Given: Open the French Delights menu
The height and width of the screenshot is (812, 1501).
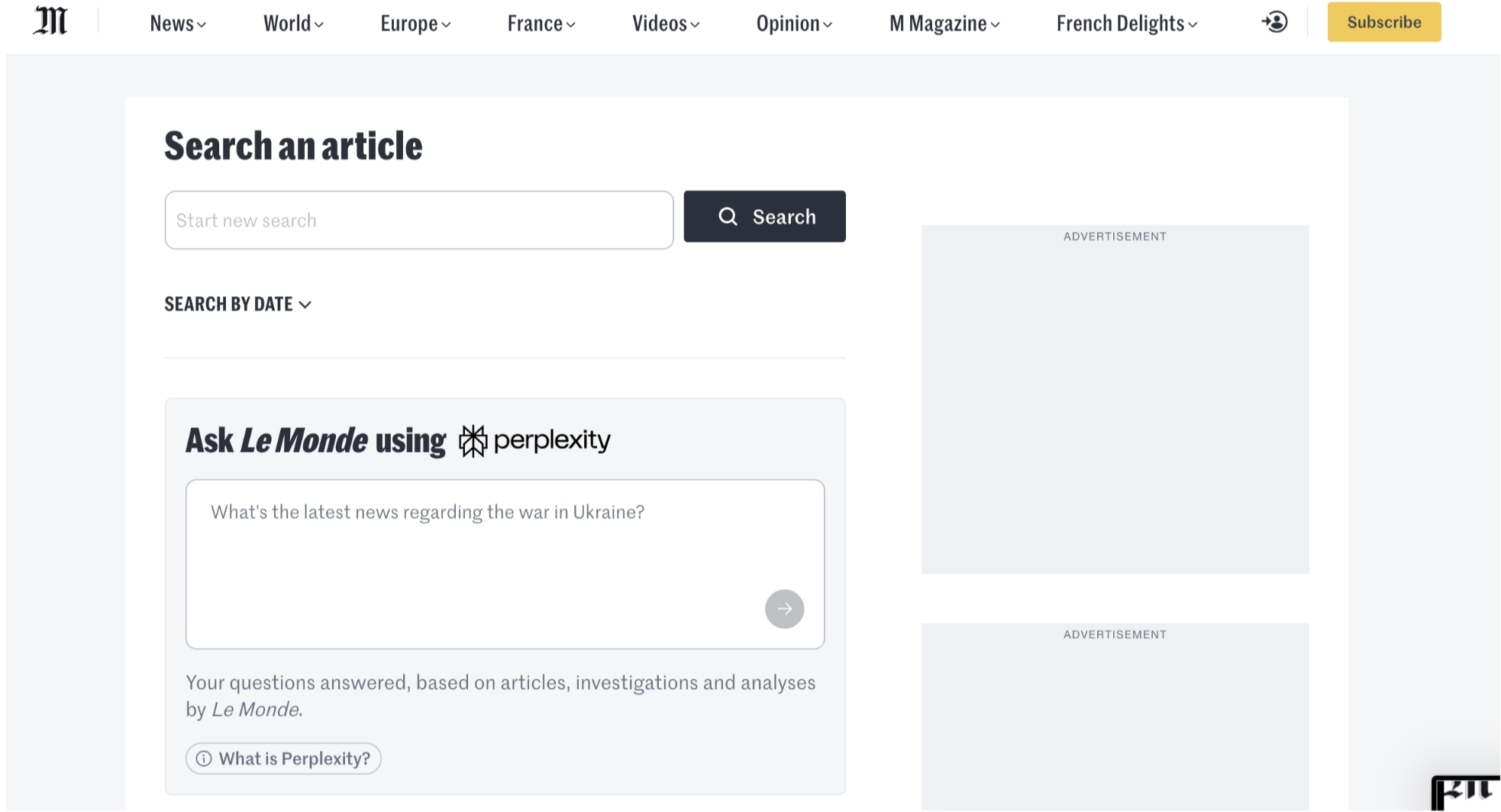Looking at the screenshot, I should [x=1127, y=24].
